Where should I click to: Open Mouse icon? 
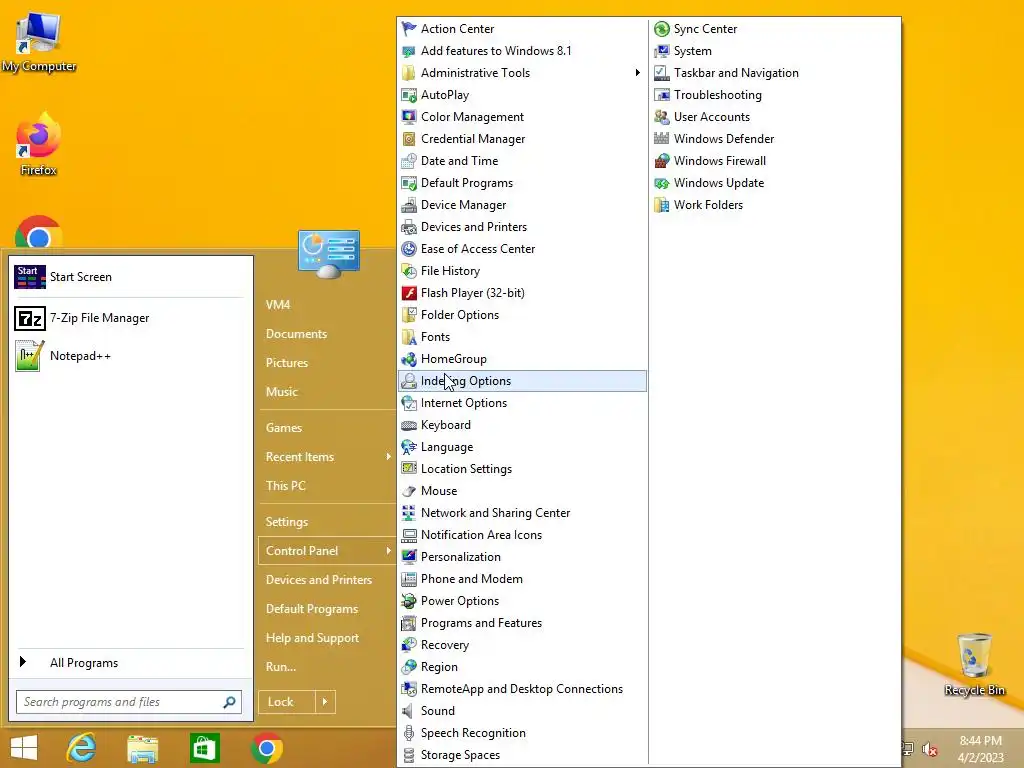(x=409, y=491)
